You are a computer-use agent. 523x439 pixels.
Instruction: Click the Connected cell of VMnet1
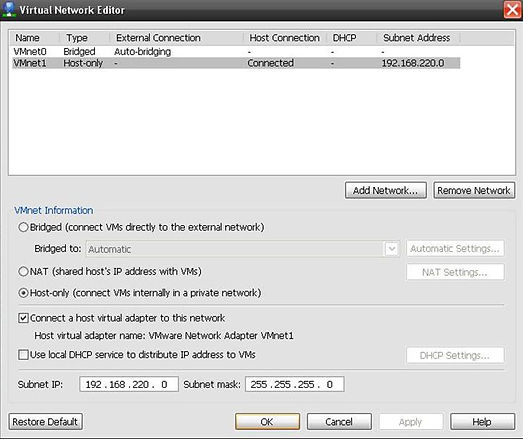pyautogui.click(x=271, y=63)
